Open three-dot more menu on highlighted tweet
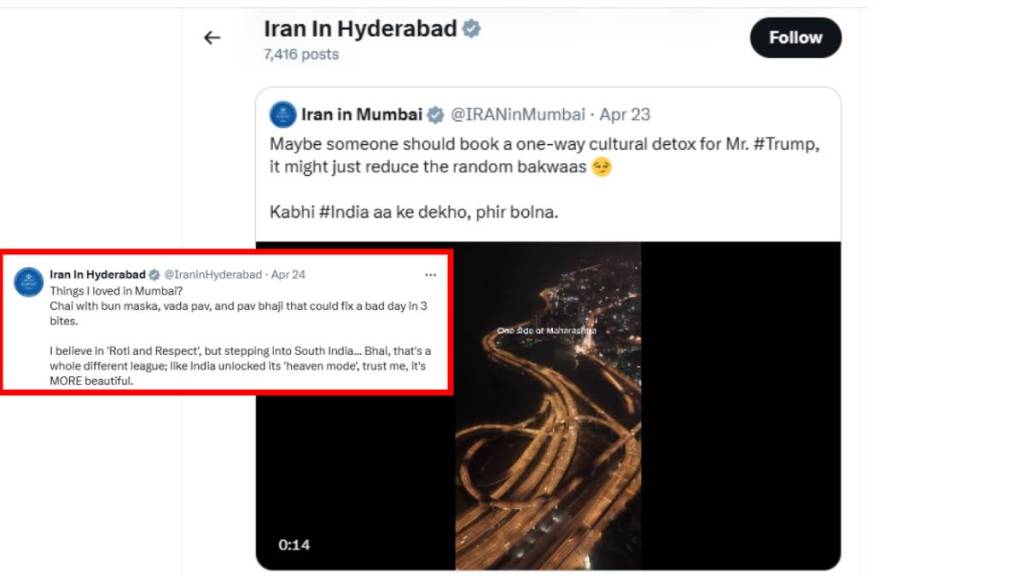1024x576 pixels. (x=430, y=275)
